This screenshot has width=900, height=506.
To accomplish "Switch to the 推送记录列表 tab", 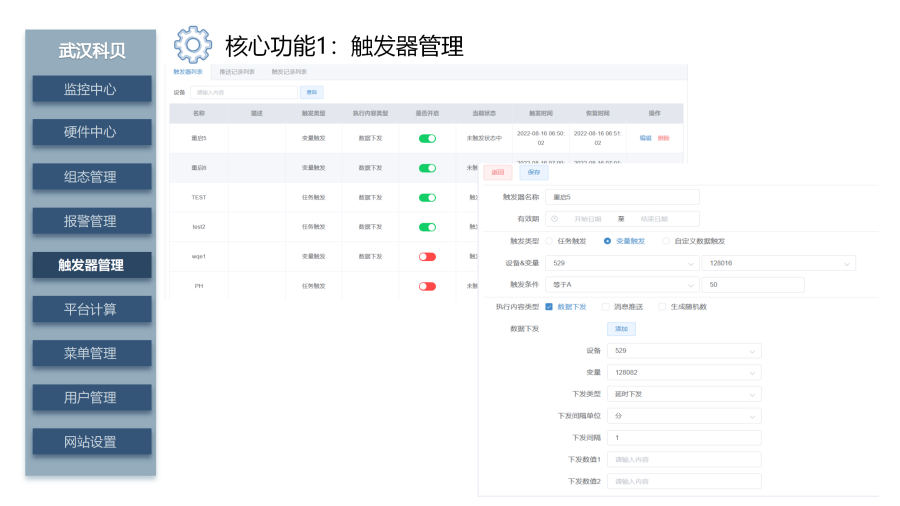I will click(x=237, y=72).
